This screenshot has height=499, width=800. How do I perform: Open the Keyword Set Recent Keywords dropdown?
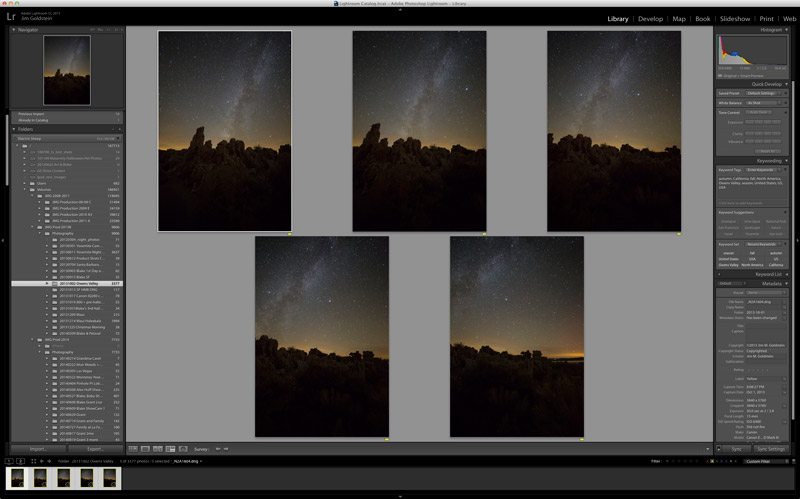point(764,244)
